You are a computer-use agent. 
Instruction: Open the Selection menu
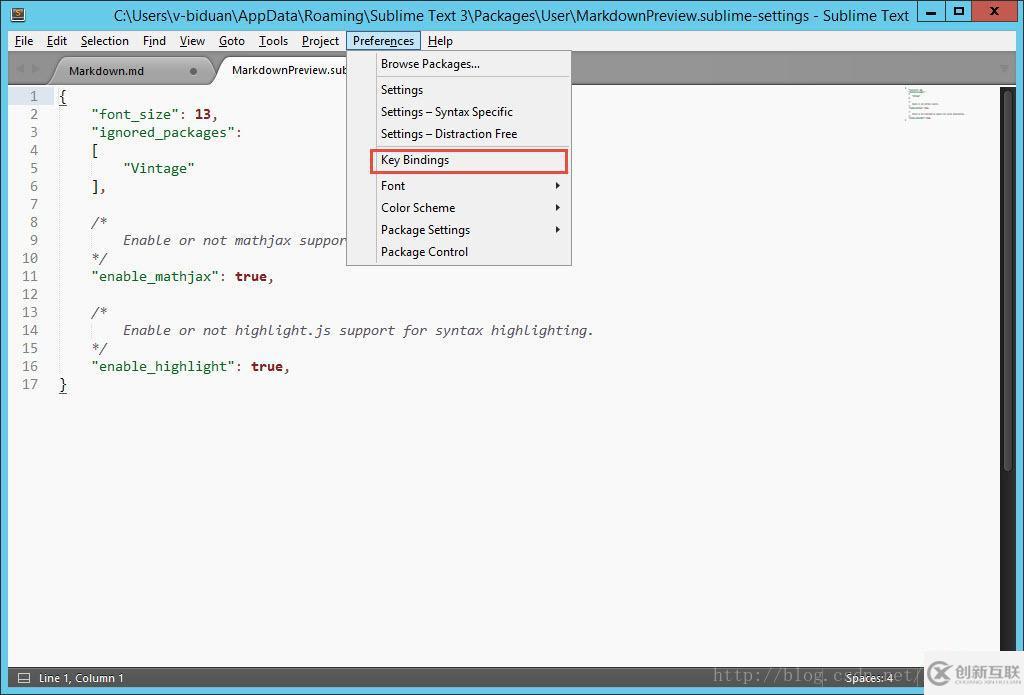104,41
